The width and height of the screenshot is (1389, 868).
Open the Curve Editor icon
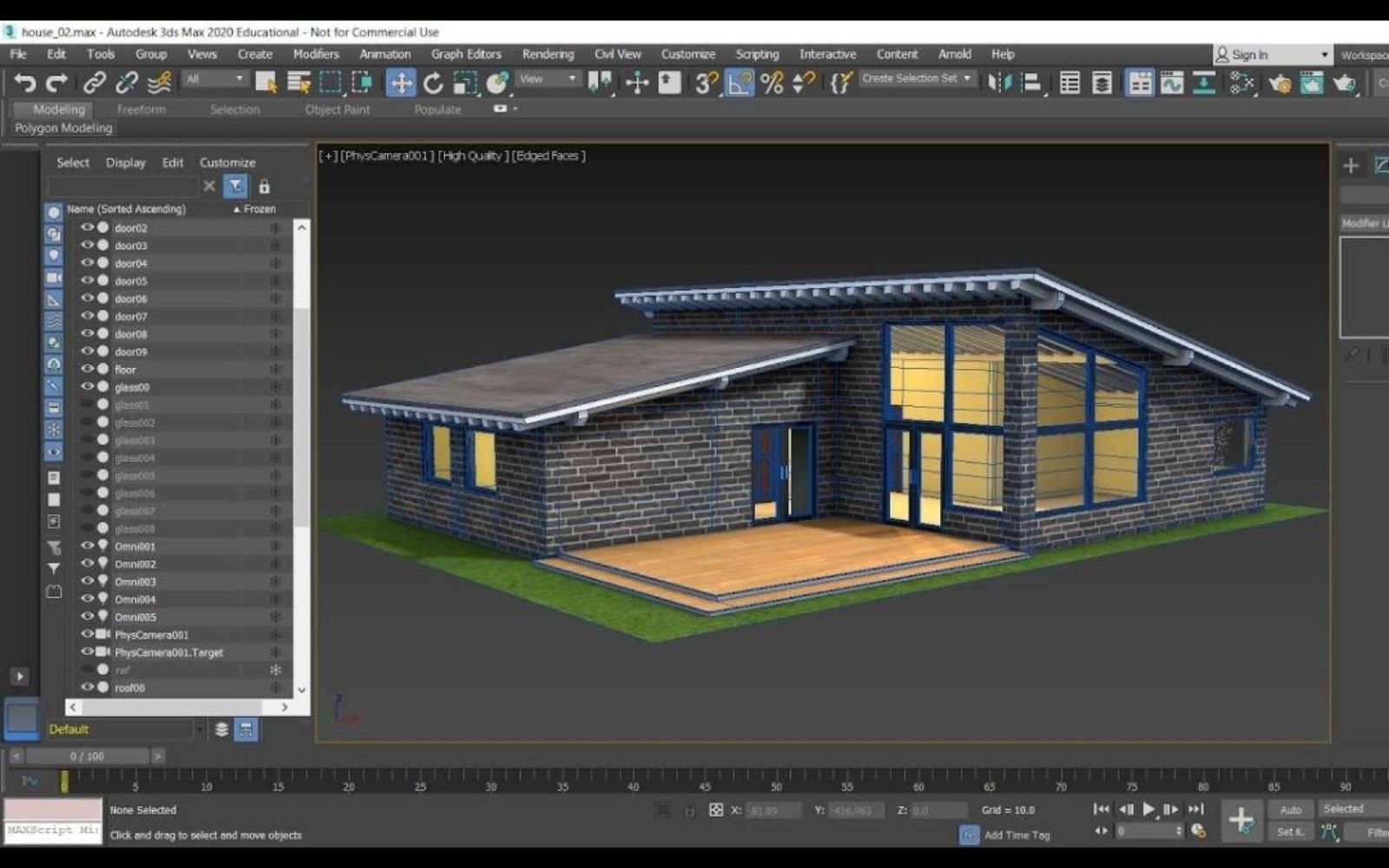coord(1172,82)
